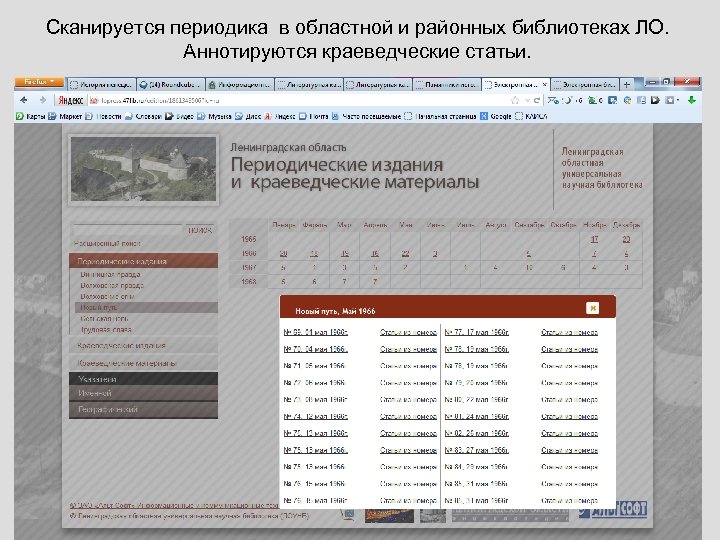Bookmark this page with the star icon
The image size is (720, 540).
pos(515,100)
